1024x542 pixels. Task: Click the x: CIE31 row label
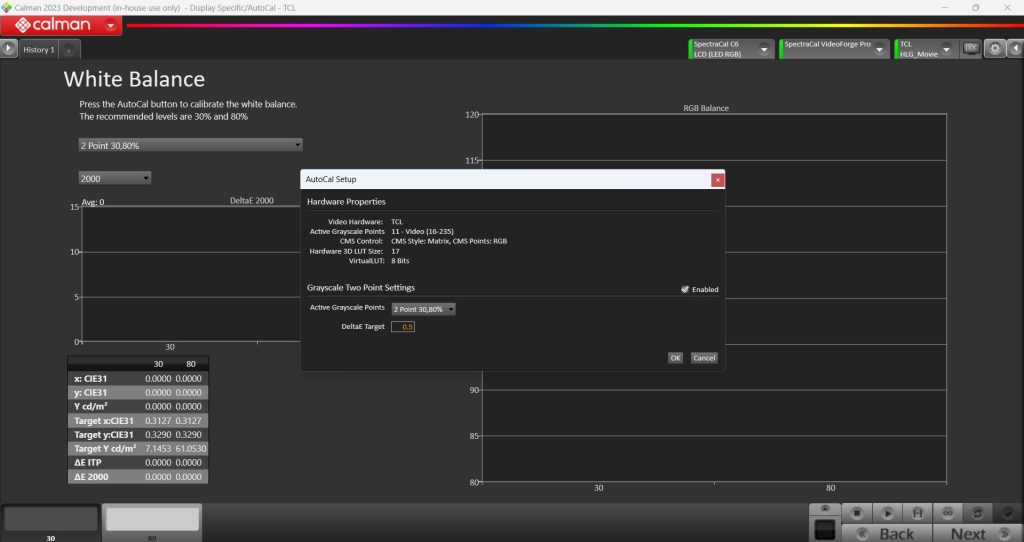point(90,379)
